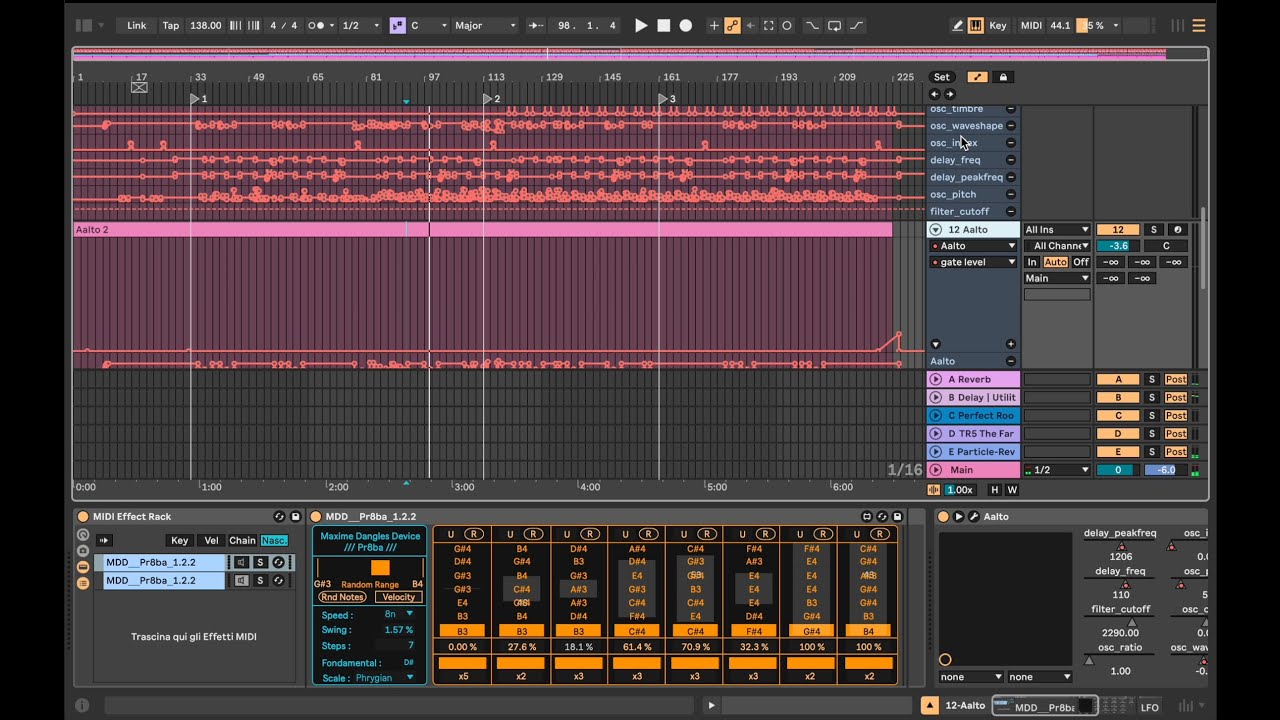Click the Nasc. hide tab in rack
The image size is (1280, 720).
click(x=274, y=541)
